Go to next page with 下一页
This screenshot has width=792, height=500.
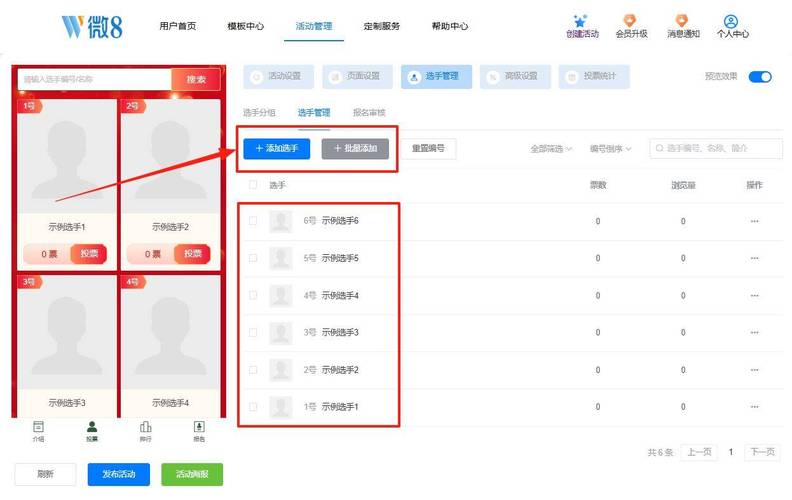pos(762,452)
